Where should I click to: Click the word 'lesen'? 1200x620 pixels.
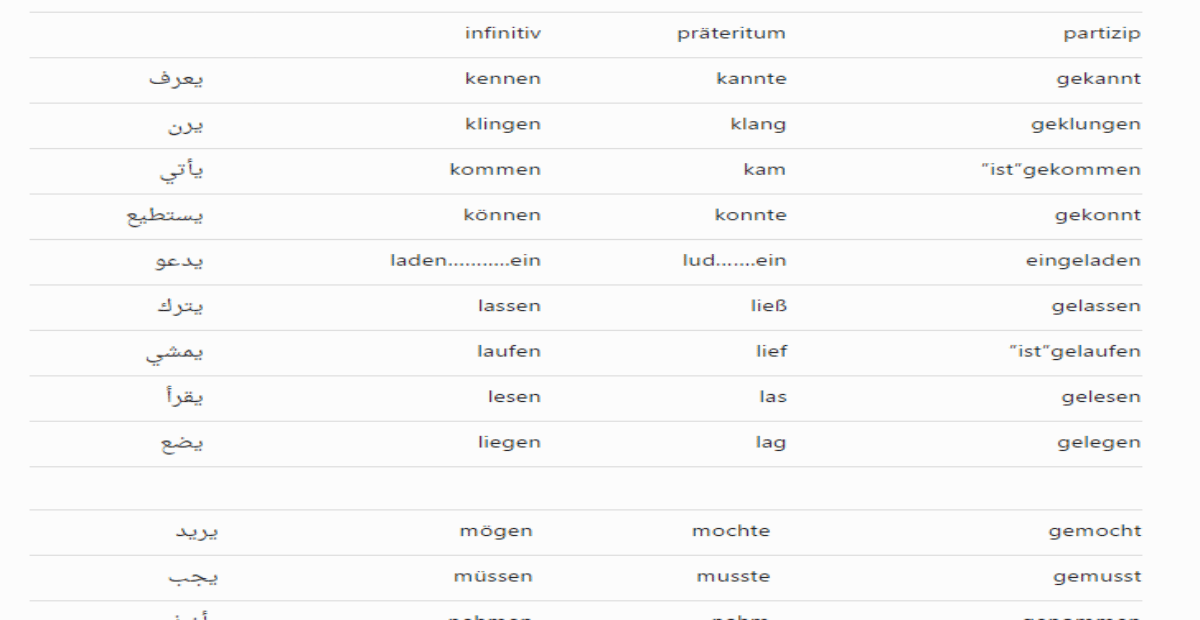click(514, 398)
